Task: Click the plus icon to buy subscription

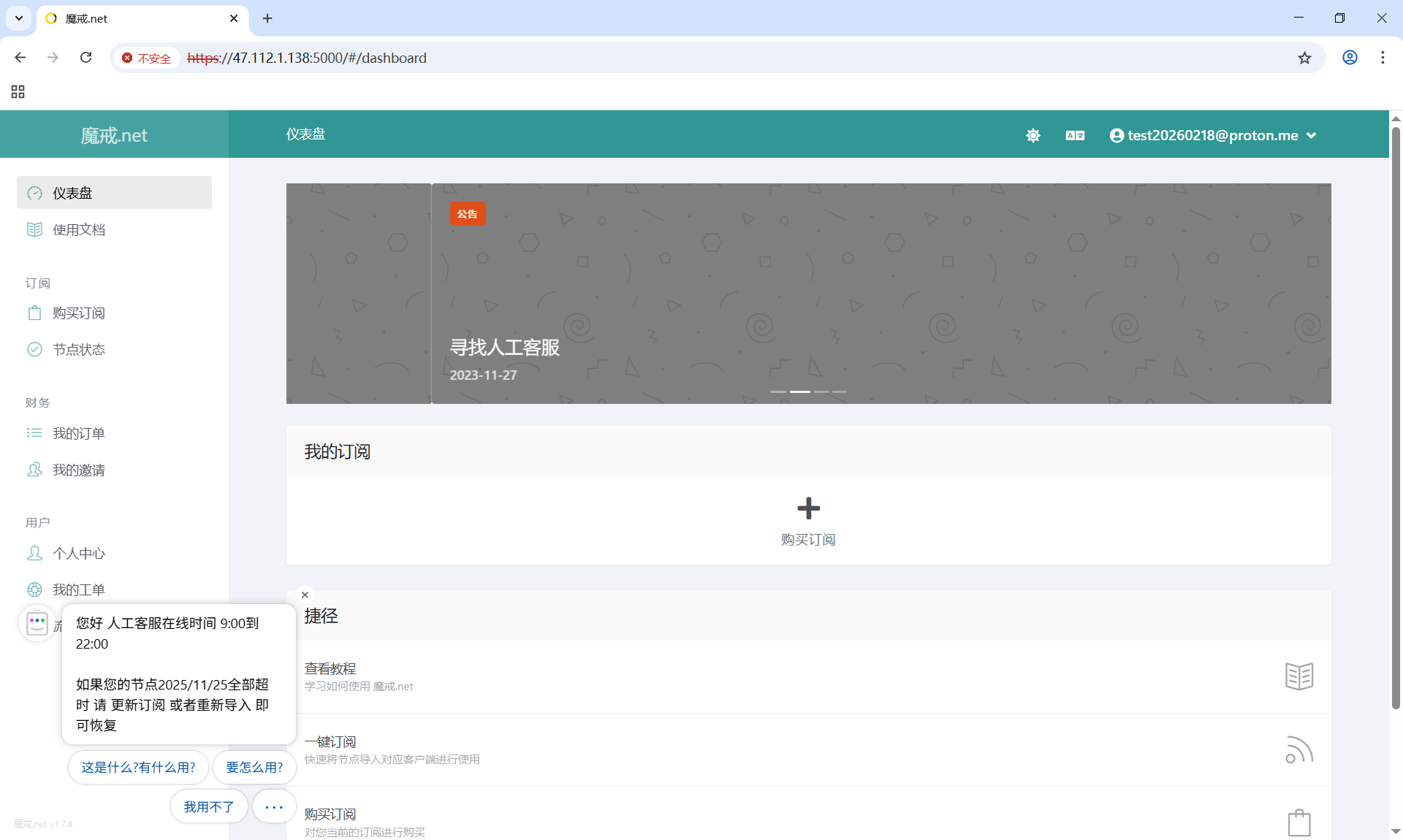Action: (x=808, y=508)
